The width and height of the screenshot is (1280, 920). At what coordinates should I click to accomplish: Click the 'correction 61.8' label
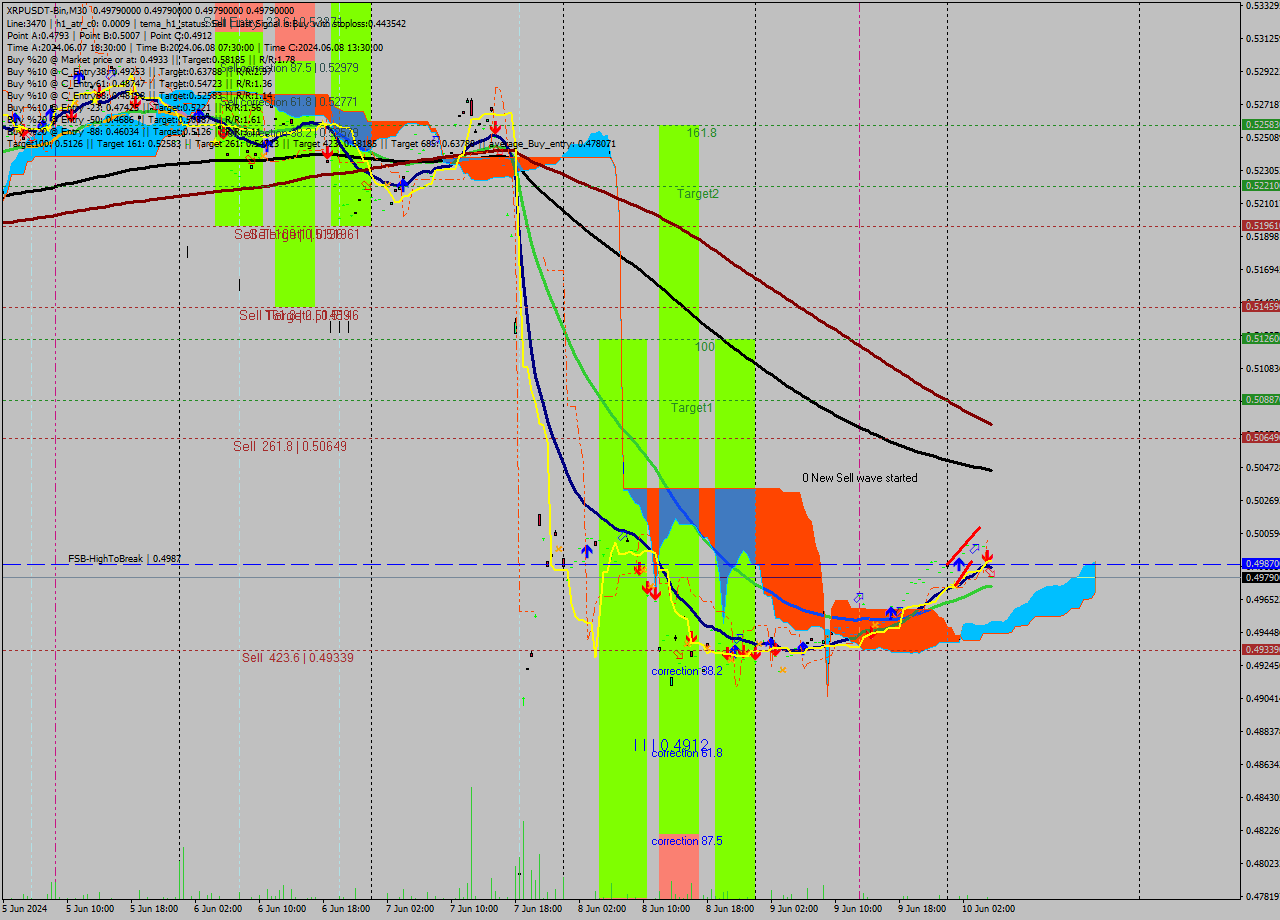[x=687, y=753]
